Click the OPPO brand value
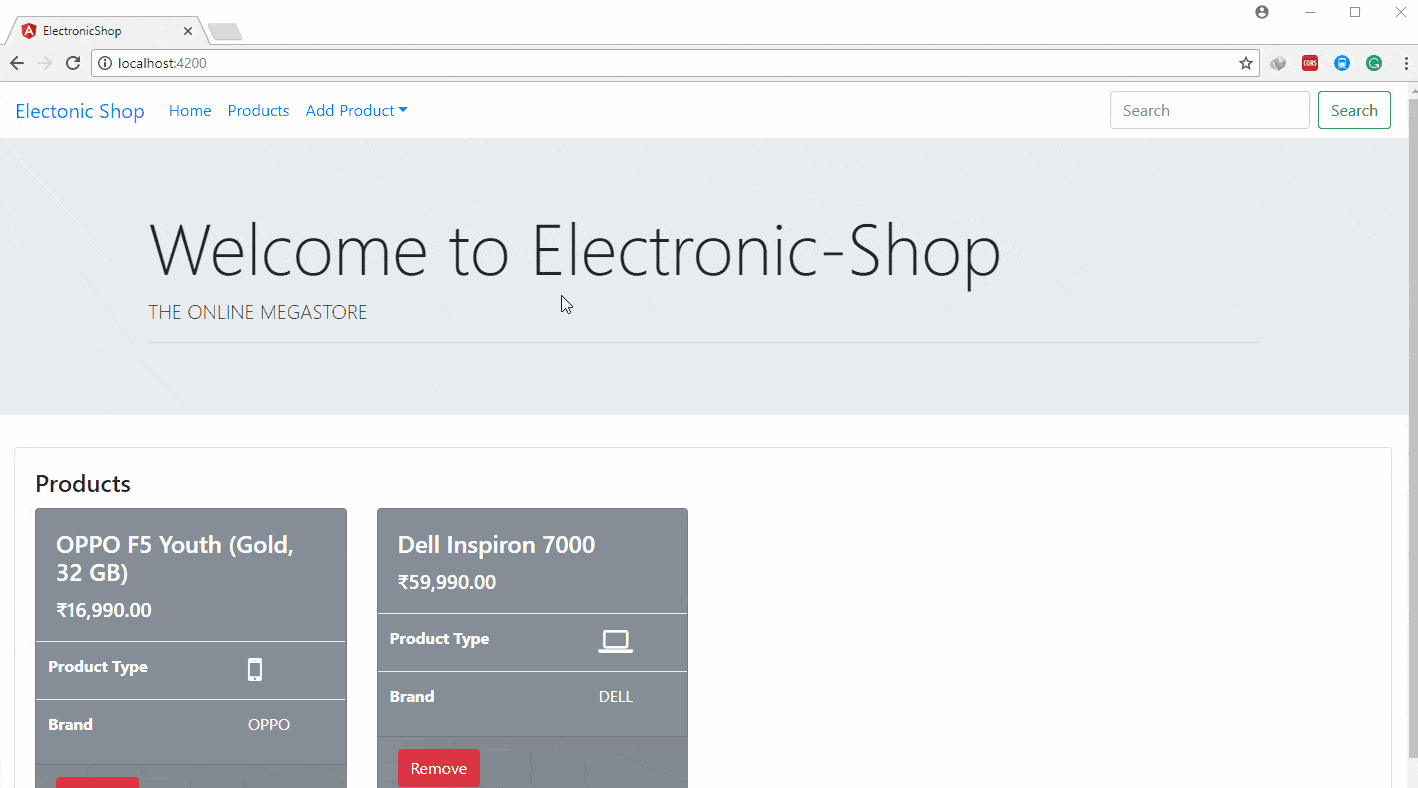The height and width of the screenshot is (788, 1418). (269, 725)
